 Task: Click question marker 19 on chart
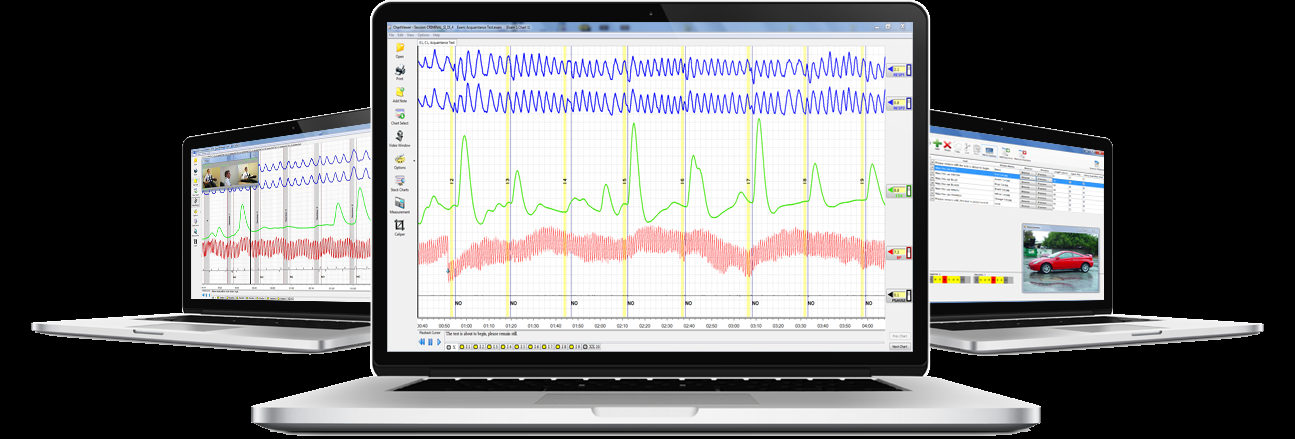[x=863, y=182]
